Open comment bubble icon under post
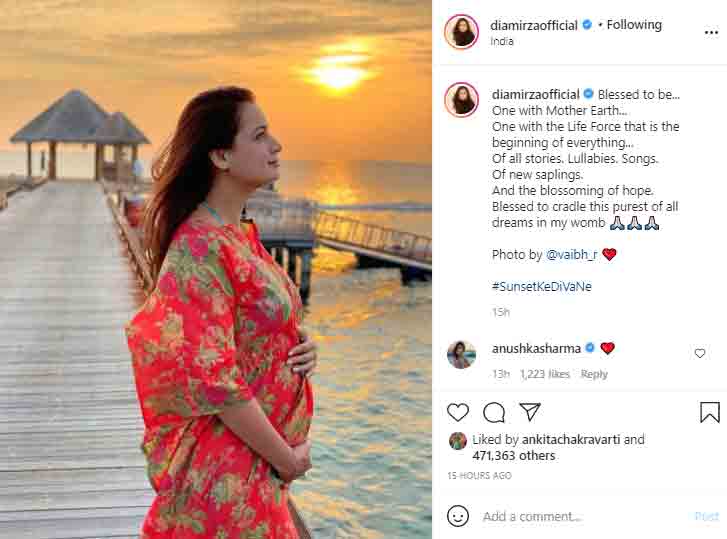 point(494,412)
